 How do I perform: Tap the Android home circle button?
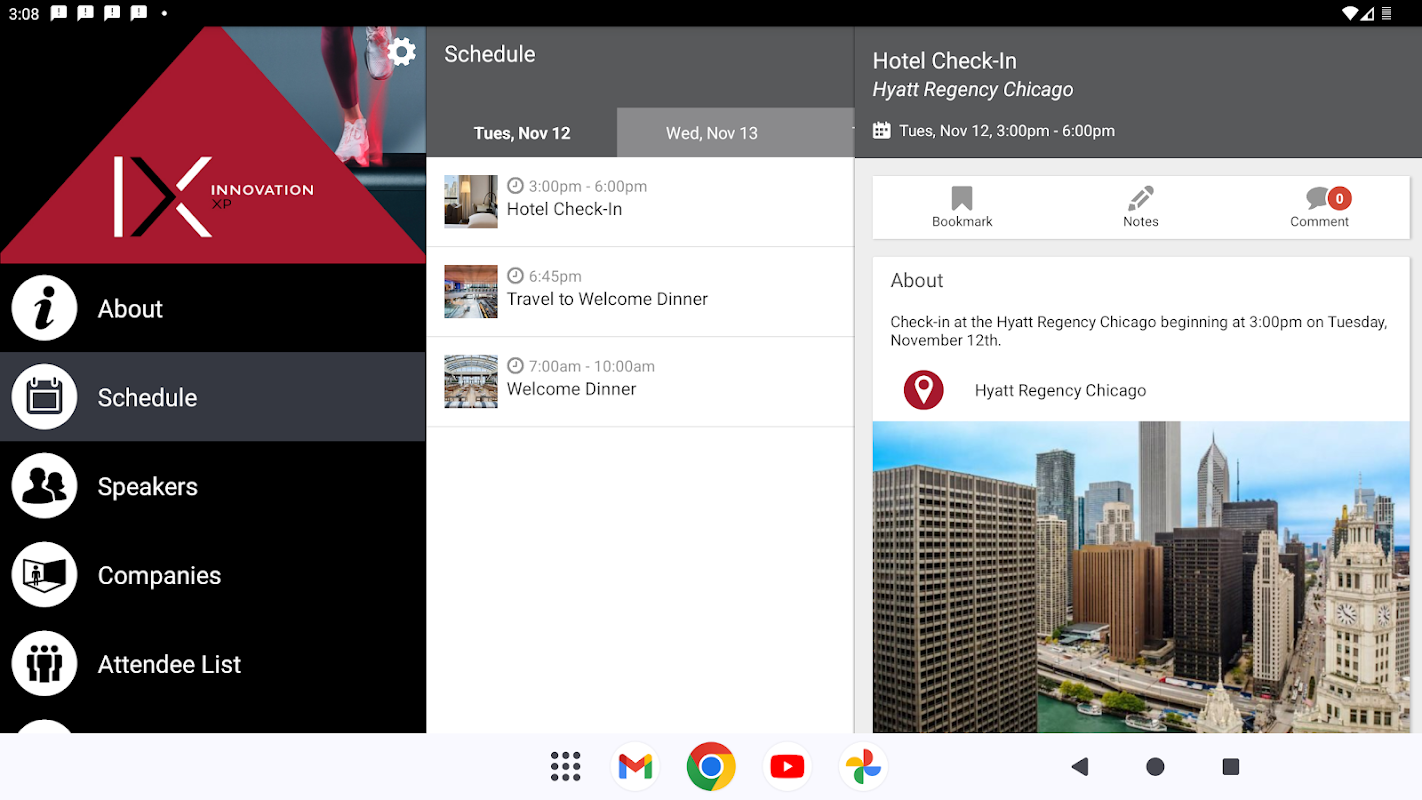(x=1155, y=767)
